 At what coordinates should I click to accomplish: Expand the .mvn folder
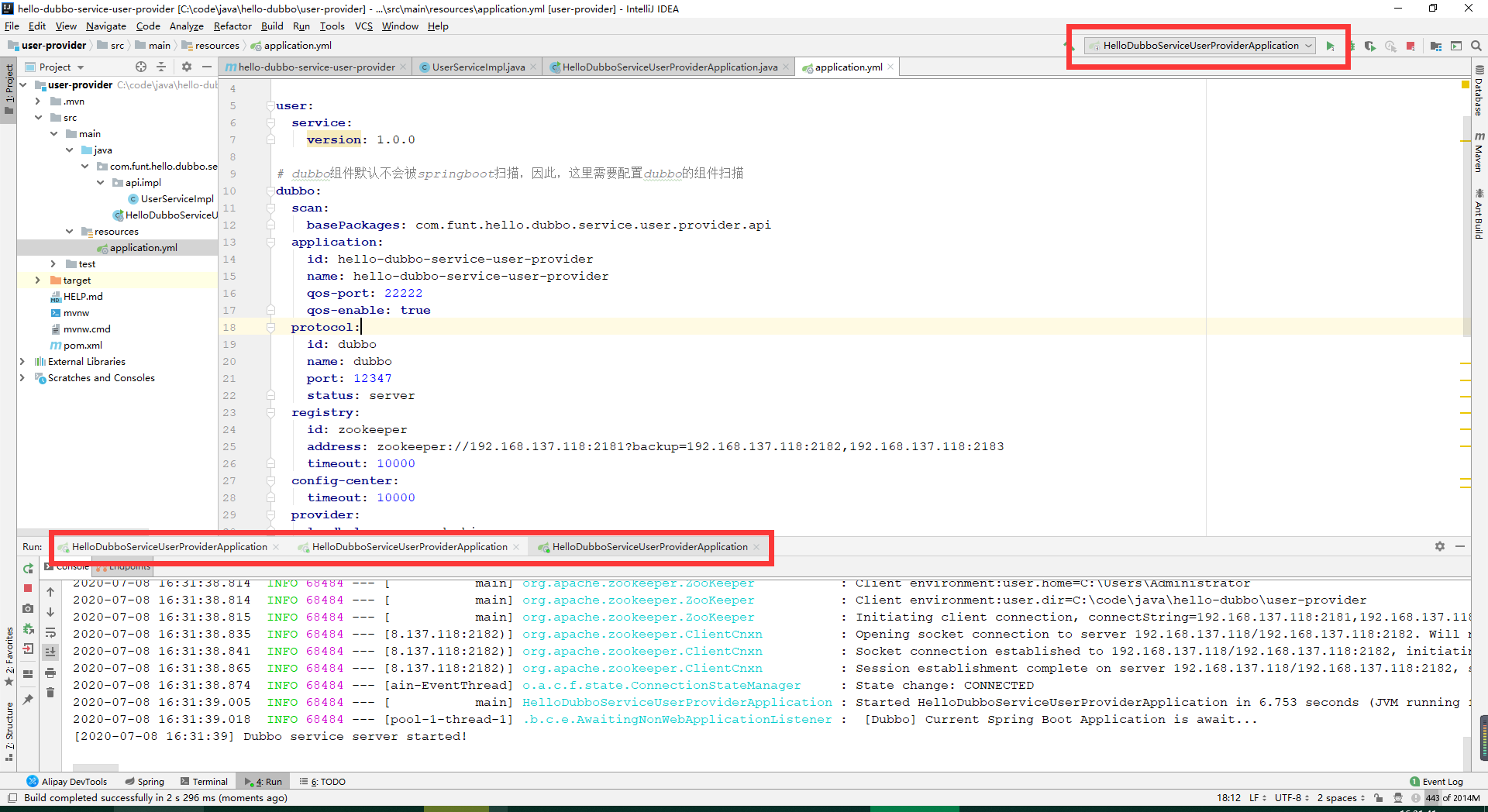pos(38,101)
